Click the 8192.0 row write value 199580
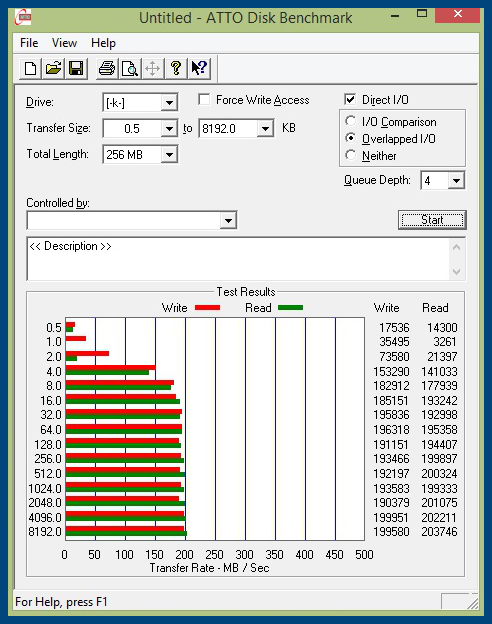Viewport: 492px width, 624px height. point(391,532)
